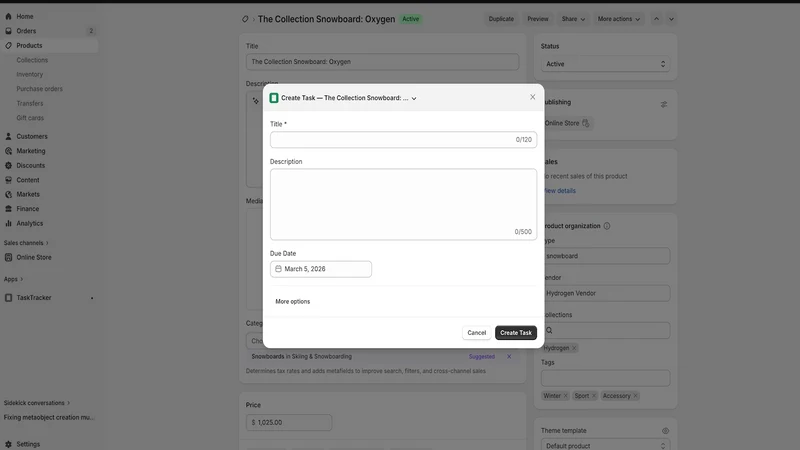Click the Orders inbox icon
This screenshot has height=450, width=800.
point(8,31)
